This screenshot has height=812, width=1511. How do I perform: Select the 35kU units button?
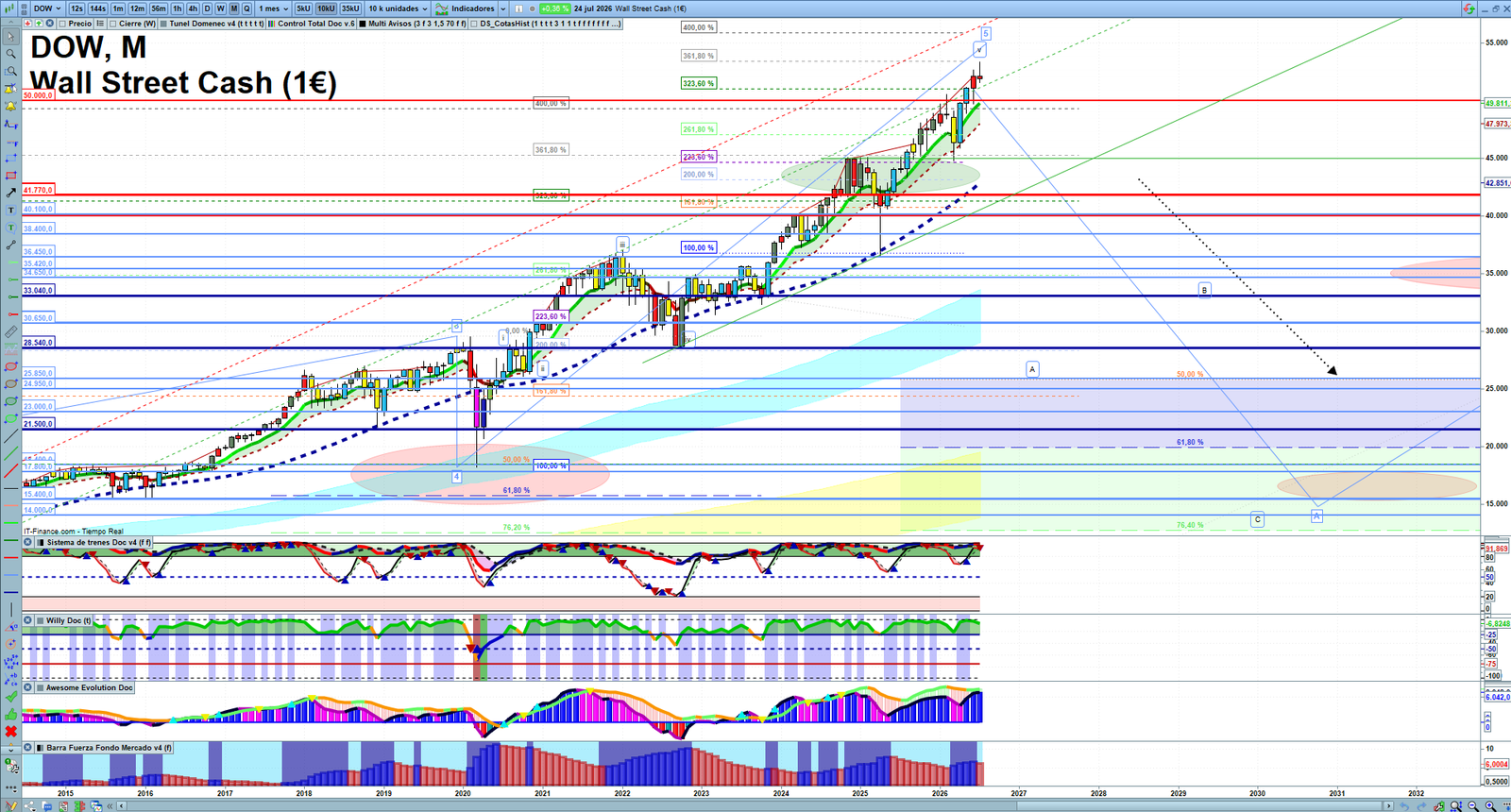click(x=350, y=8)
